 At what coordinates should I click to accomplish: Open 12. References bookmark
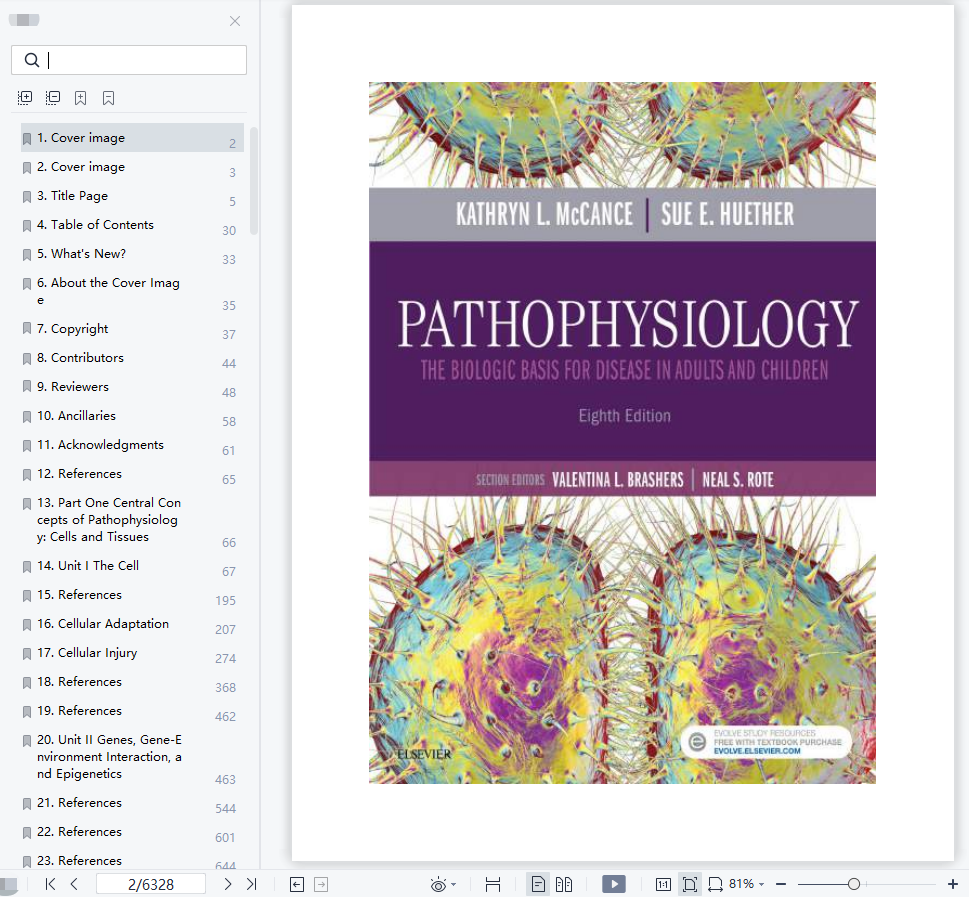tap(132, 474)
